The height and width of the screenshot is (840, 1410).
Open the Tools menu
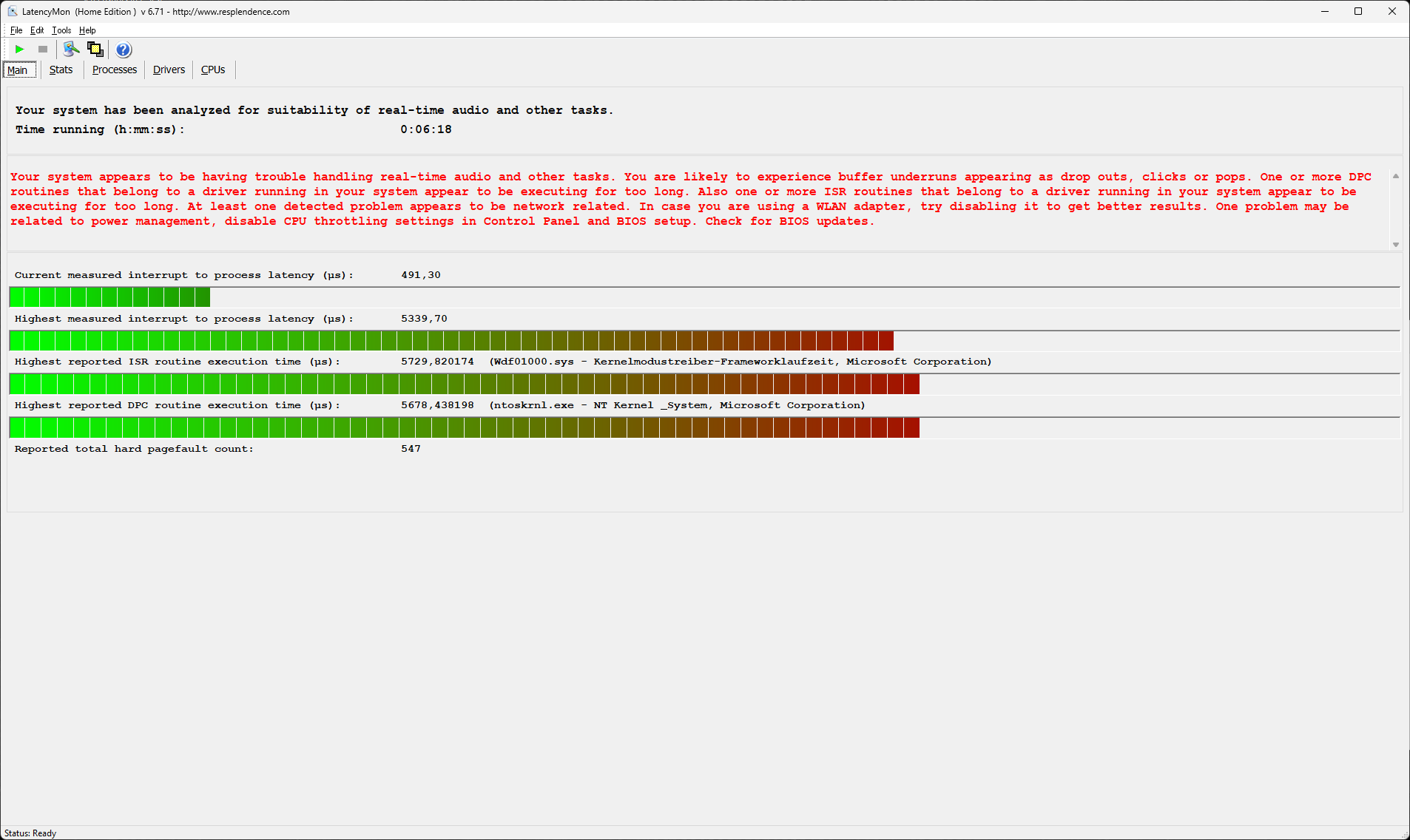(x=61, y=30)
